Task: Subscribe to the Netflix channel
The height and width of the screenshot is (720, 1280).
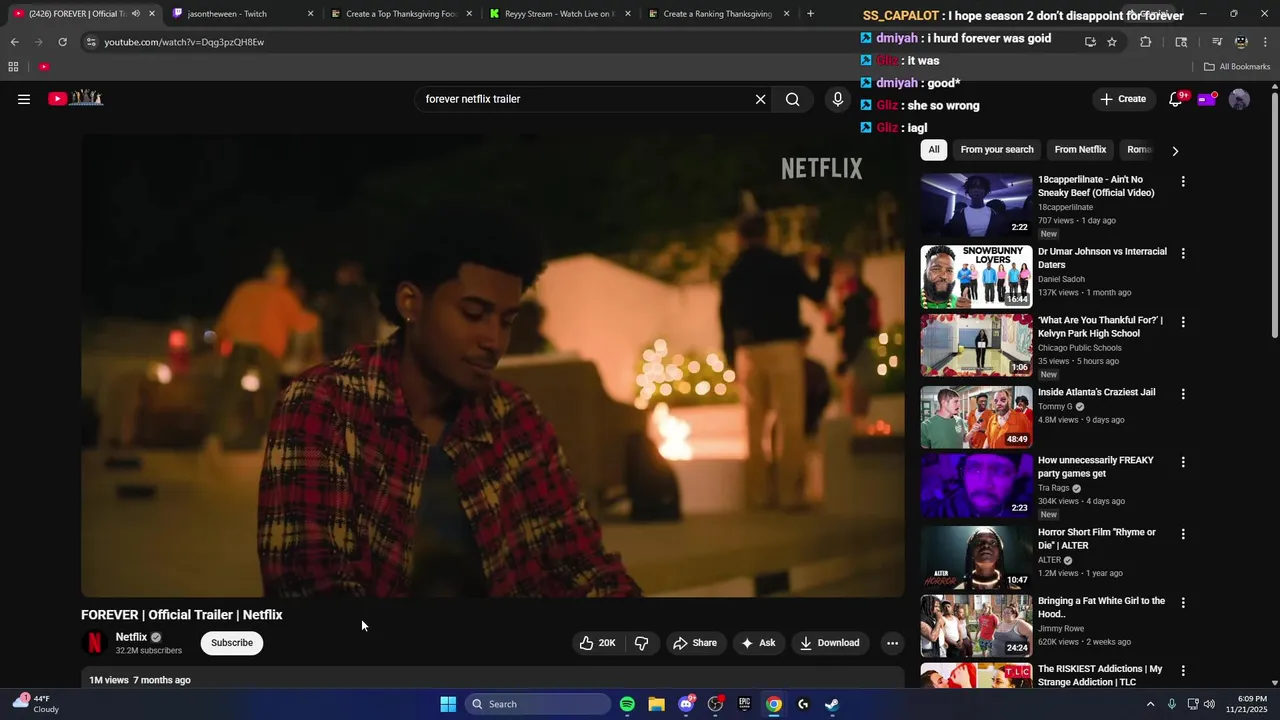Action: point(232,643)
